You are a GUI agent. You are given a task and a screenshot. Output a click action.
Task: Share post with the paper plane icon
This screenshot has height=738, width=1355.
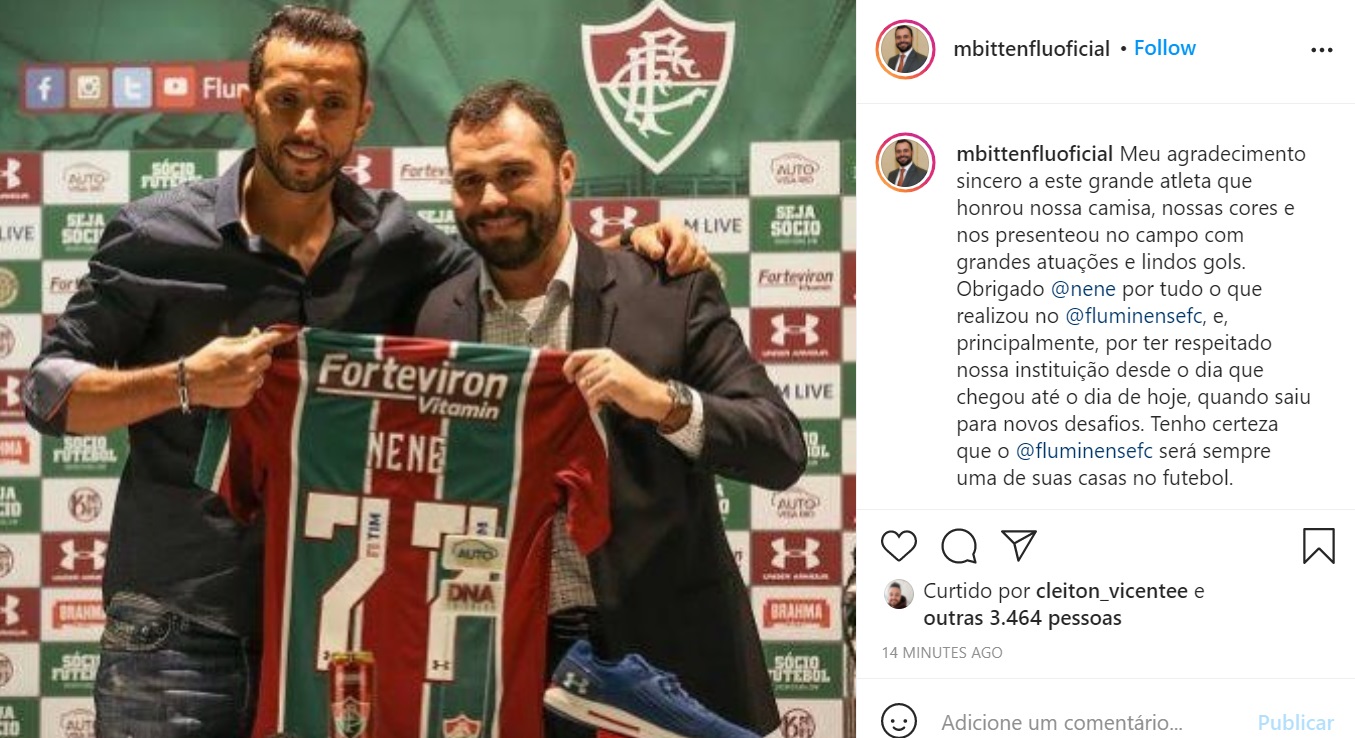coord(1018,545)
